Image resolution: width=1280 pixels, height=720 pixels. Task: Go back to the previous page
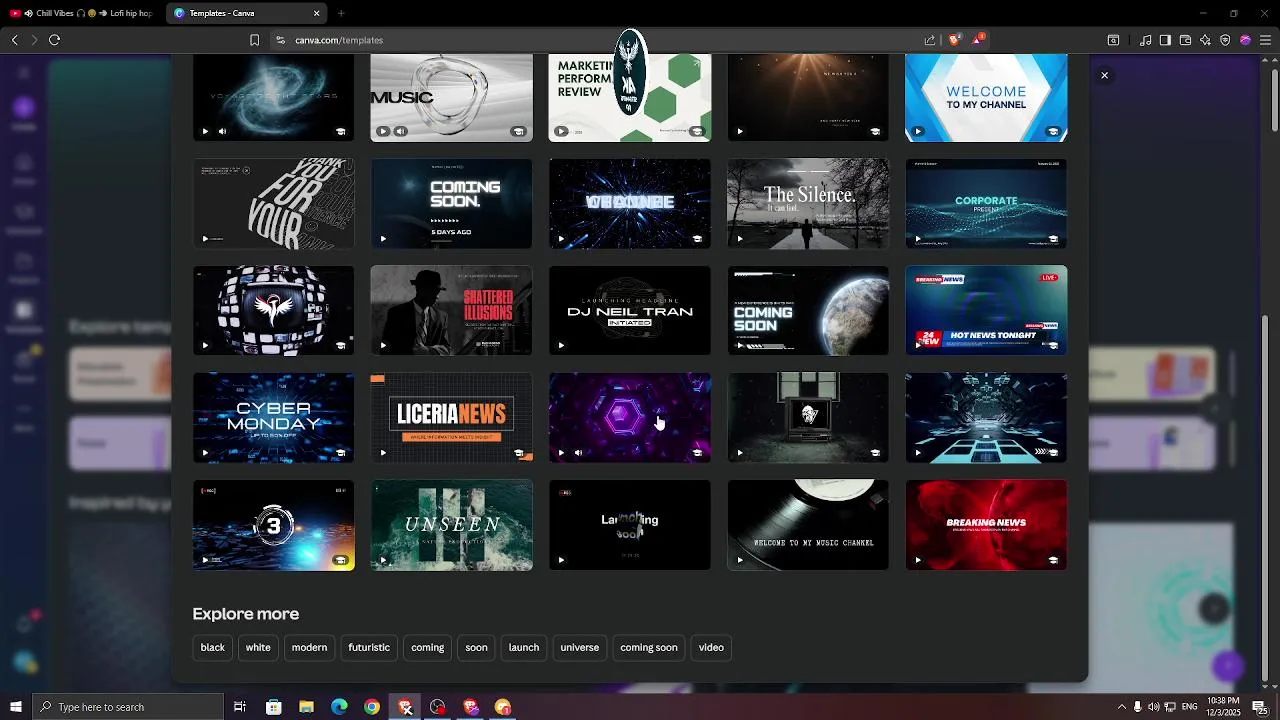coord(14,40)
